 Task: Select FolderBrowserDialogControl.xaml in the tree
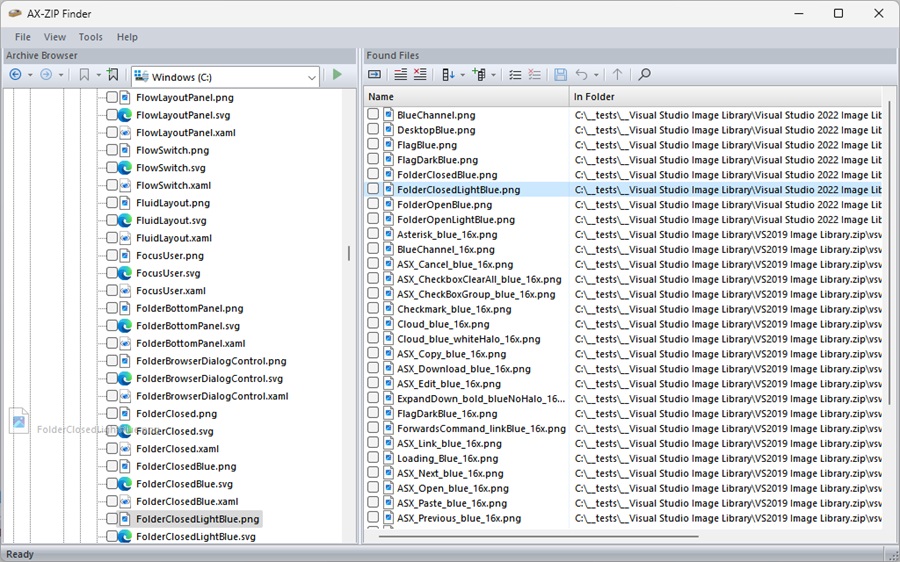pos(212,396)
